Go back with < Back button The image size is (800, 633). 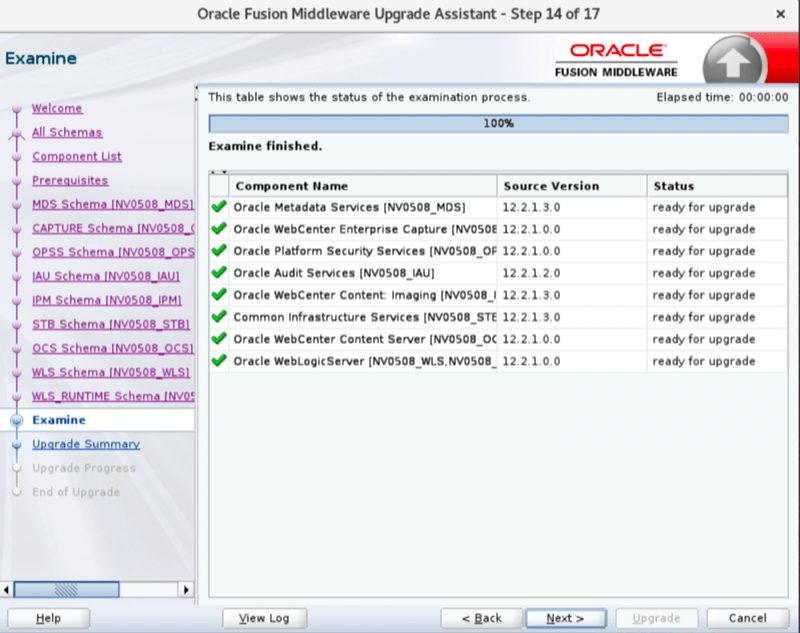tap(482, 618)
